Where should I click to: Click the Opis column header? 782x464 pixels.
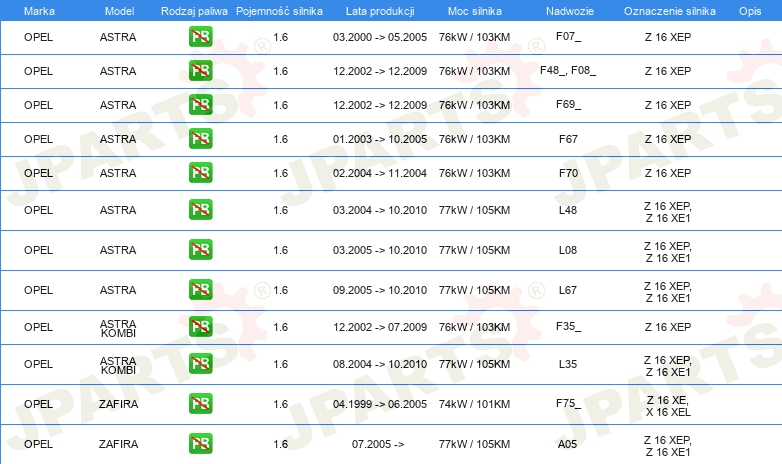[750, 11]
